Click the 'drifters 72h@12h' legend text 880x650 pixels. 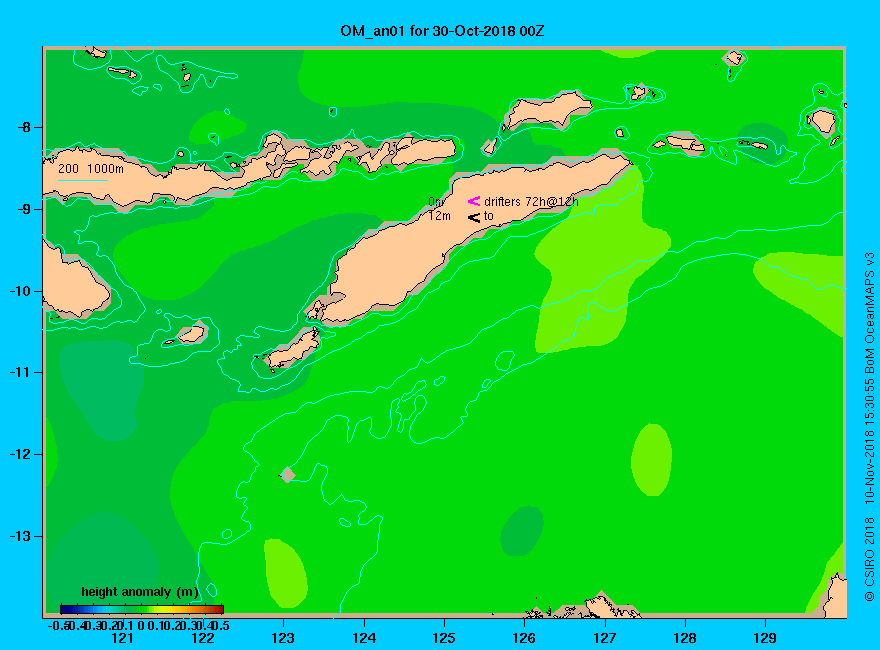click(531, 202)
